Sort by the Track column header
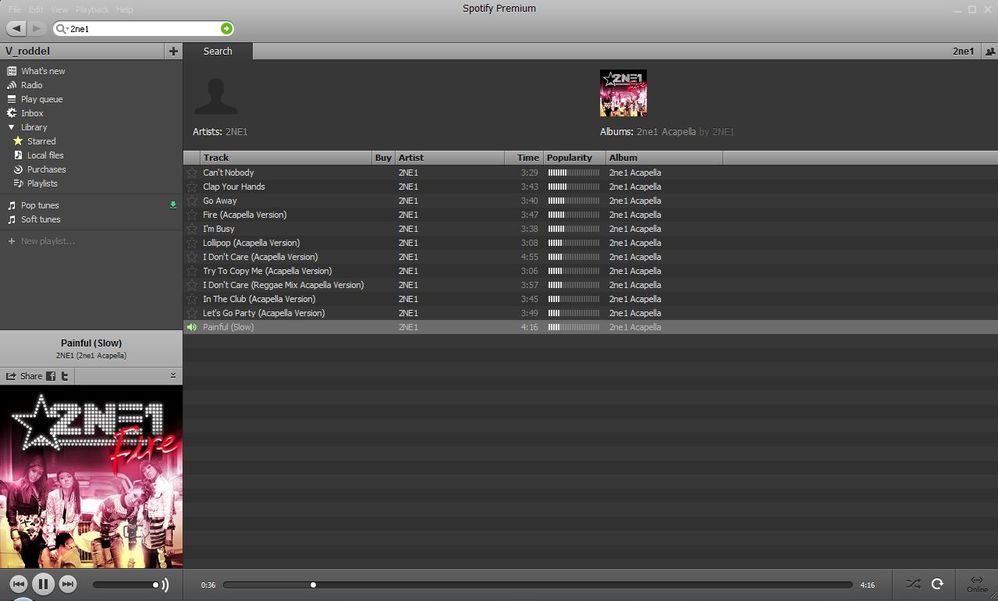 [x=286, y=157]
